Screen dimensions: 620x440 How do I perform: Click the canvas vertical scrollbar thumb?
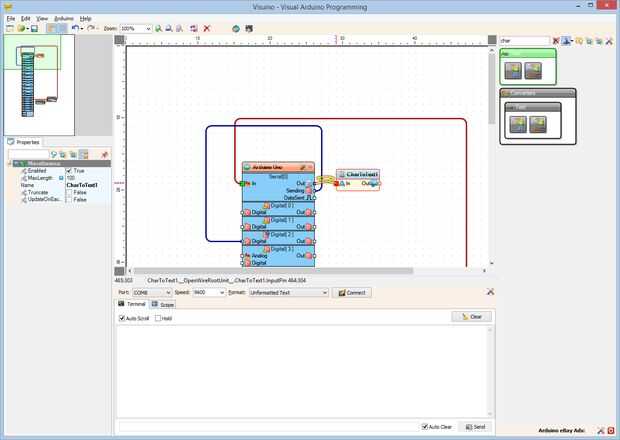click(491, 89)
